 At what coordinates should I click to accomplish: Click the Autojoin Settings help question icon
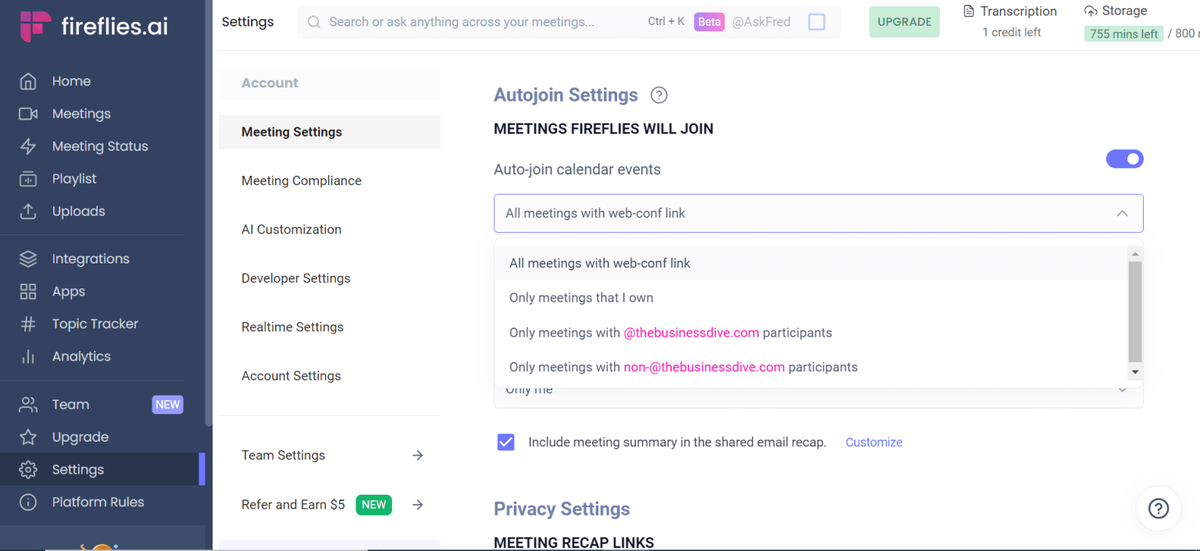(658, 96)
